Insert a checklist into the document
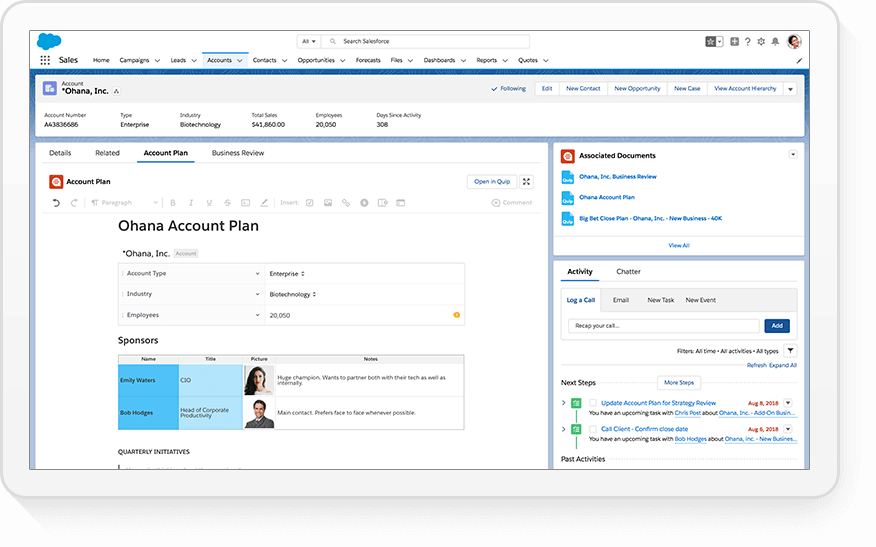 [310, 203]
